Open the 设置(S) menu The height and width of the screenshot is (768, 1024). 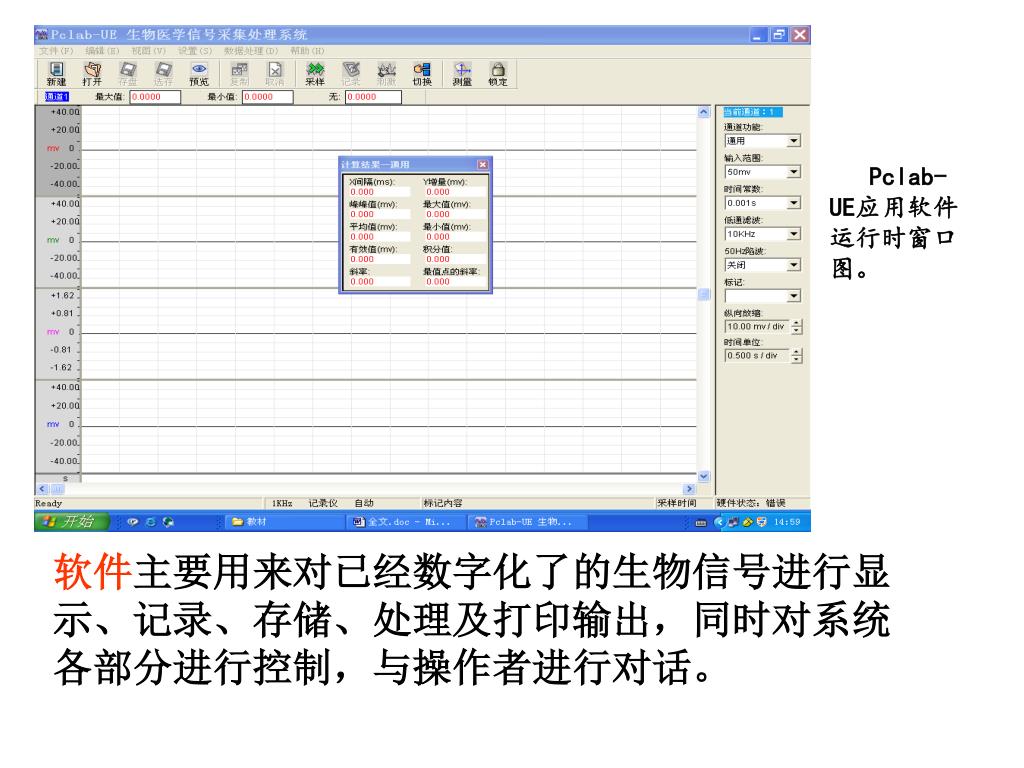coord(195,50)
